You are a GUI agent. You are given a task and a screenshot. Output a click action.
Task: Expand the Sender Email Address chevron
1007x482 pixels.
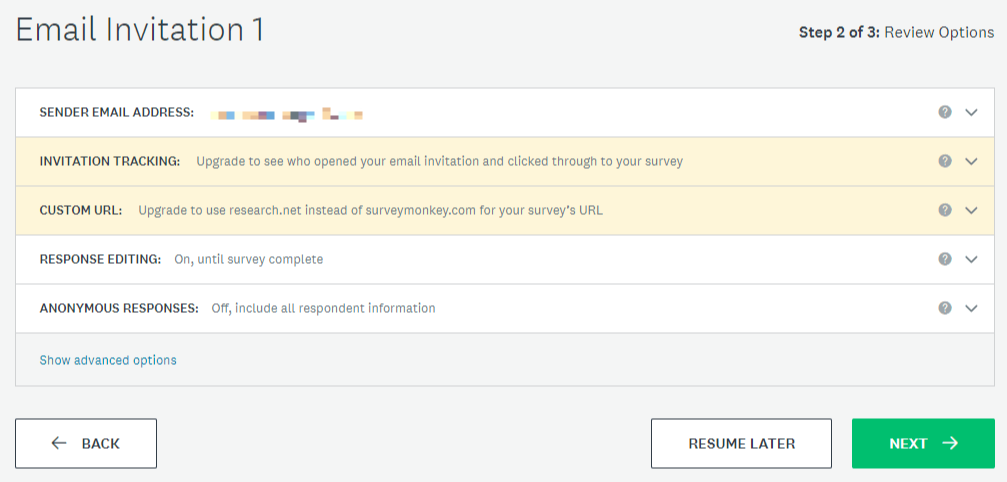pos(970,112)
